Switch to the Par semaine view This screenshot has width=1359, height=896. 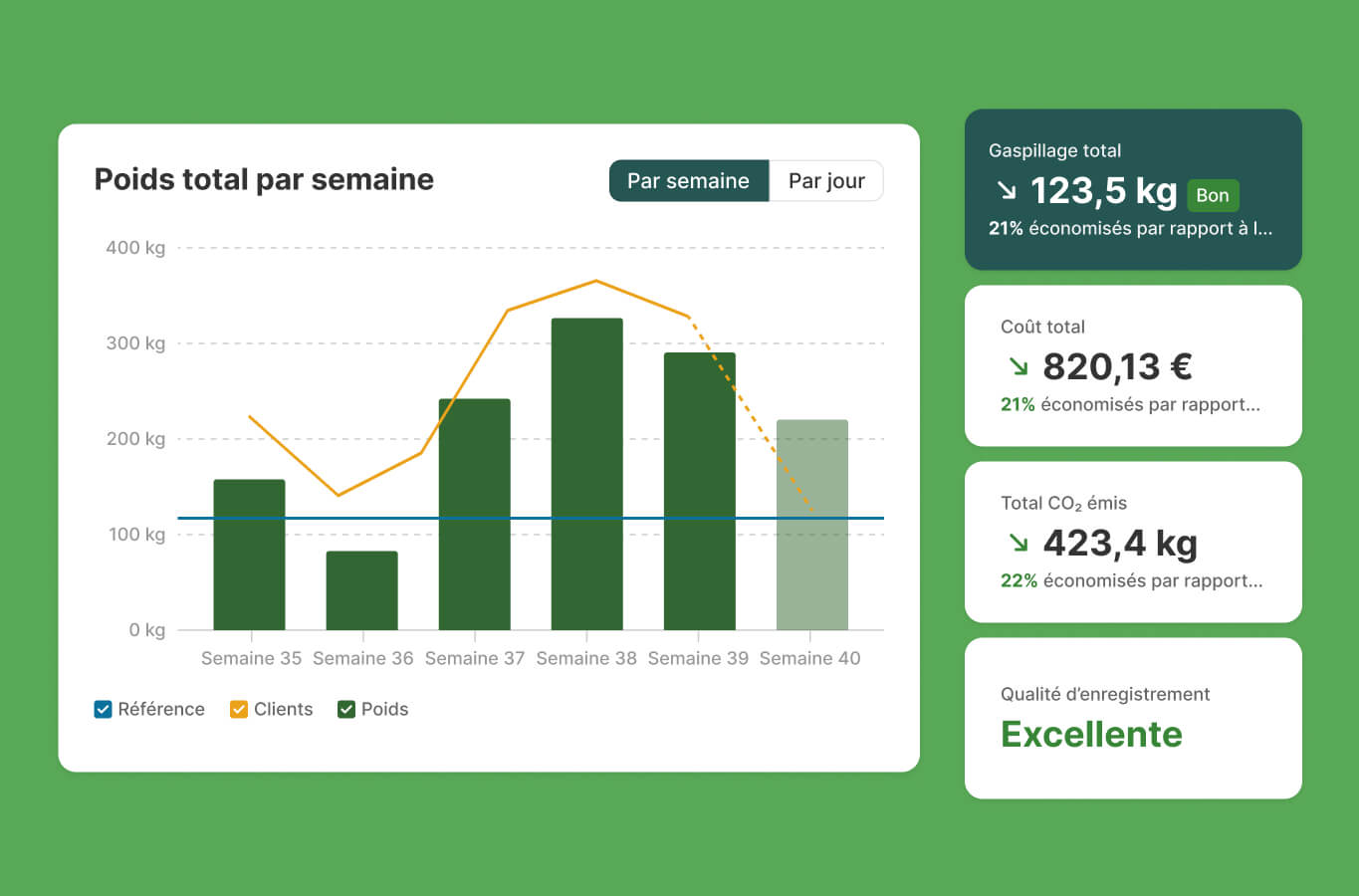tap(688, 181)
